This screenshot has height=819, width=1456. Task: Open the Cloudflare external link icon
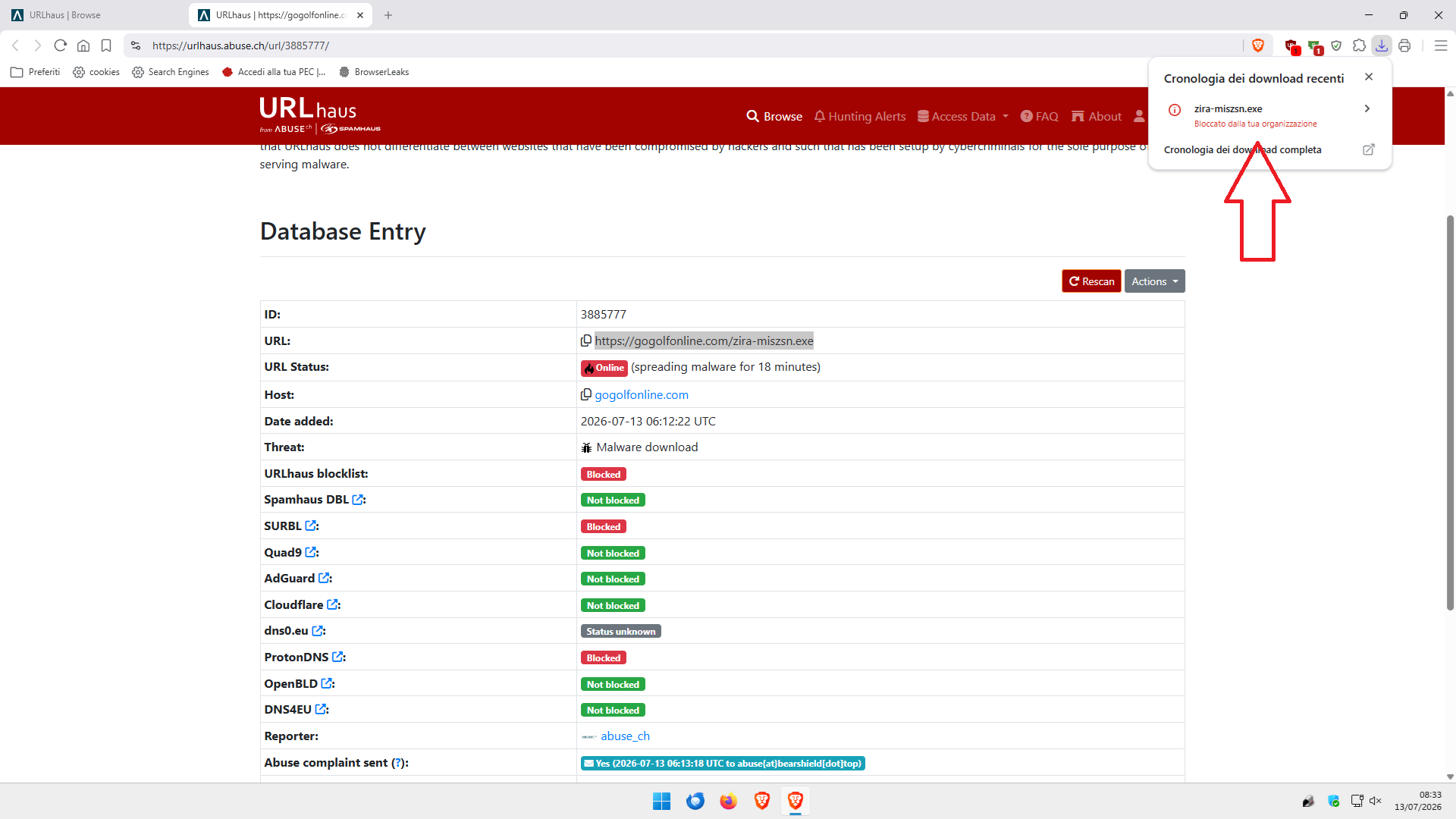(x=332, y=604)
